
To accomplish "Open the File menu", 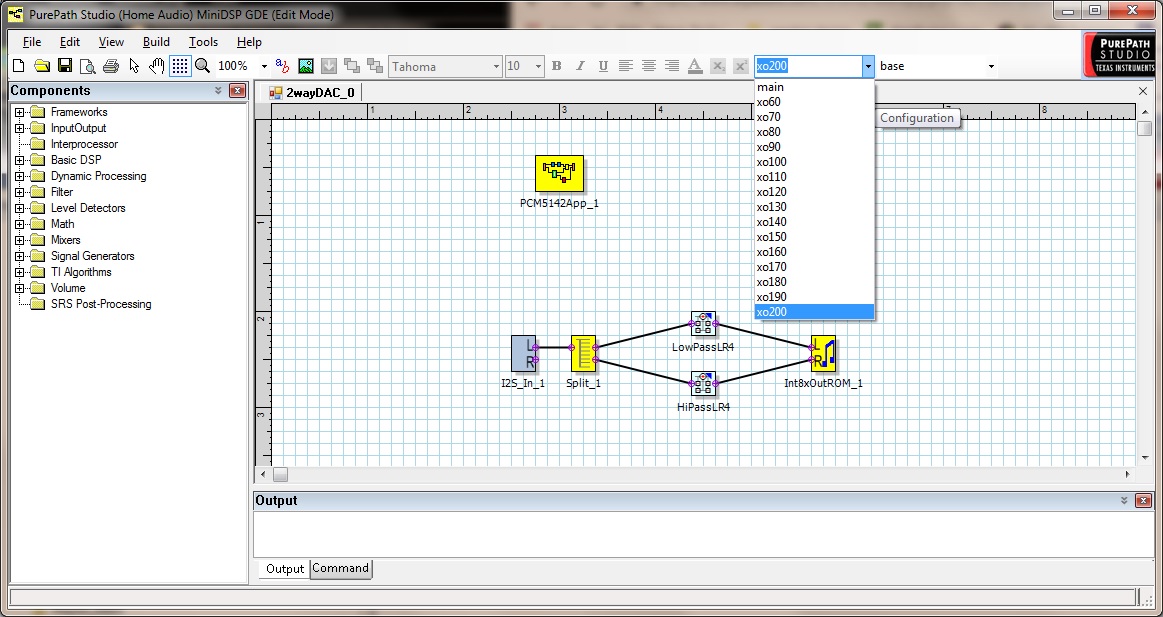I will click(x=32, y=42).
